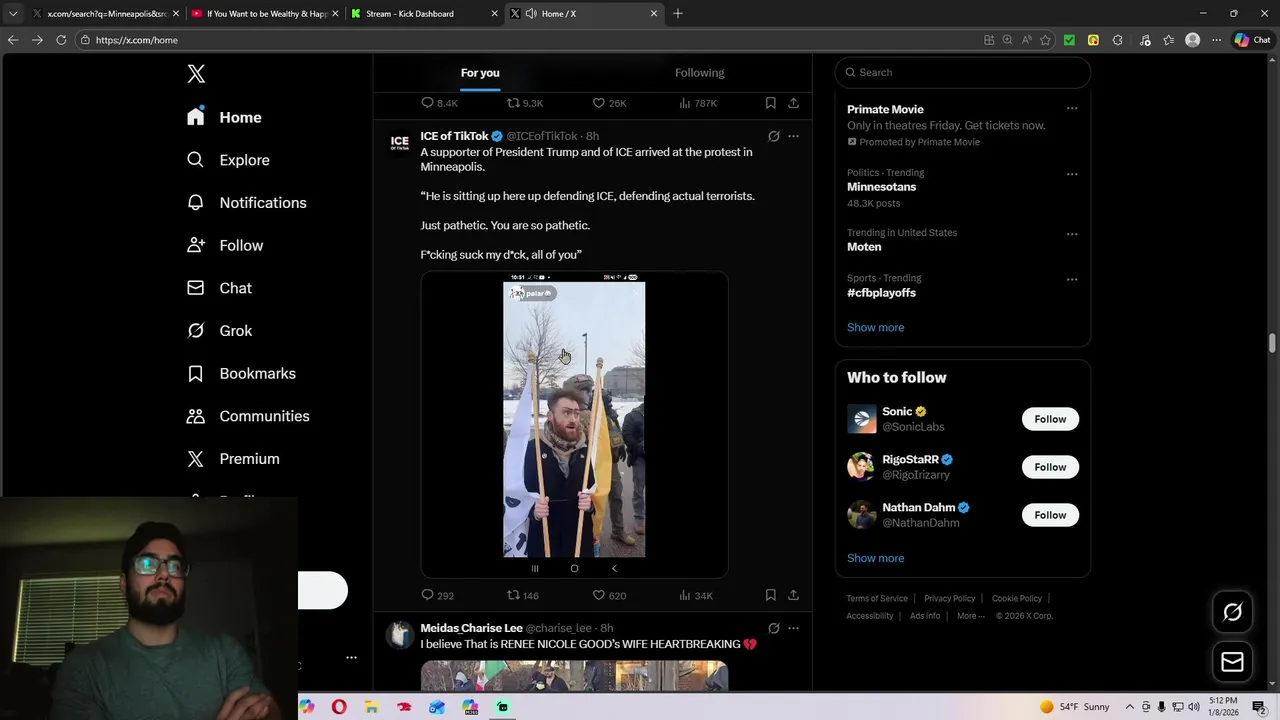This screenshot has height=720, width=1280.
Task: Open Notifications in left navigation
Action: pyautogui.click(x=246, y=202)
